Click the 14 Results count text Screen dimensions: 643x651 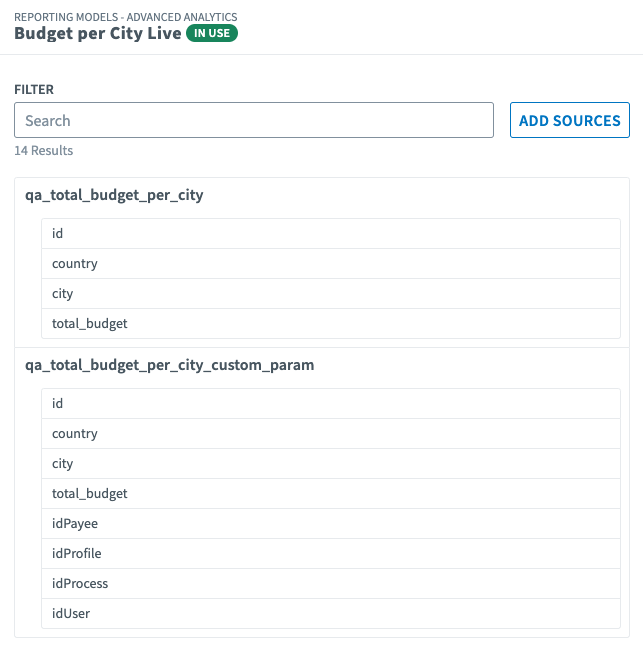43,151
